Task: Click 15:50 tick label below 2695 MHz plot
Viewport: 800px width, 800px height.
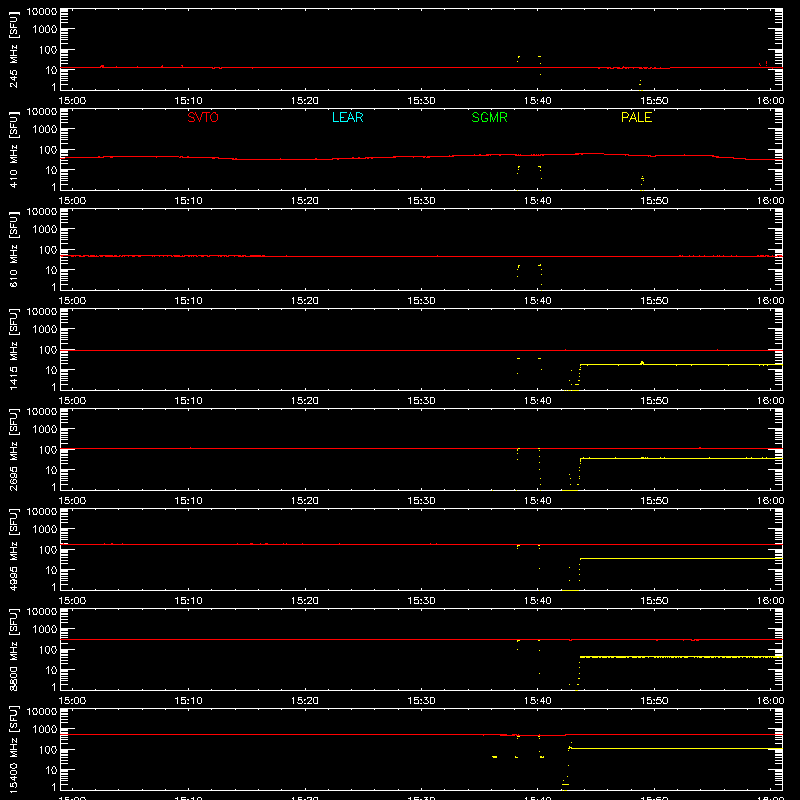Action: (654, 501)
